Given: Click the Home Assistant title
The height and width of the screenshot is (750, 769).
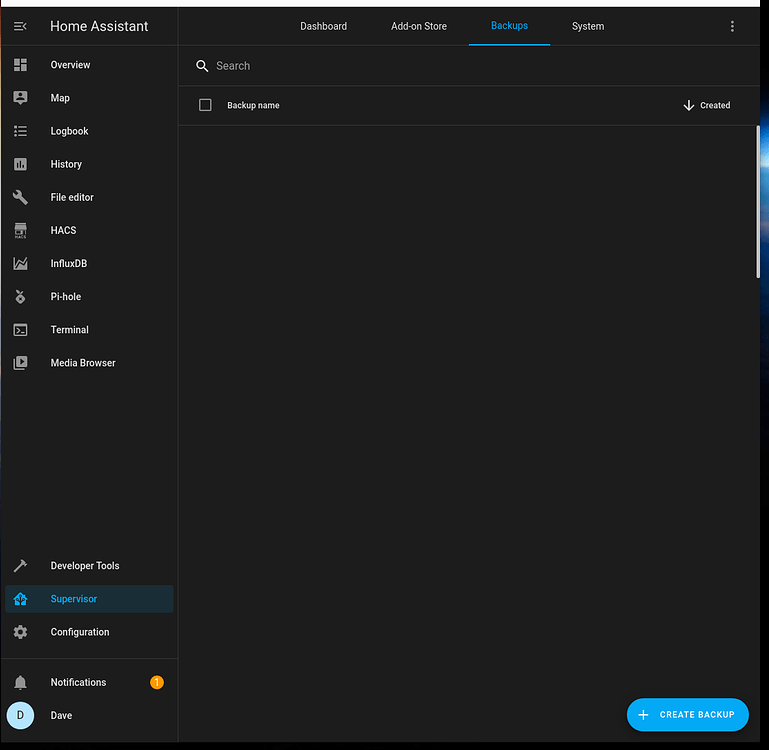Looking at the screenshot, I should point(99,26).
